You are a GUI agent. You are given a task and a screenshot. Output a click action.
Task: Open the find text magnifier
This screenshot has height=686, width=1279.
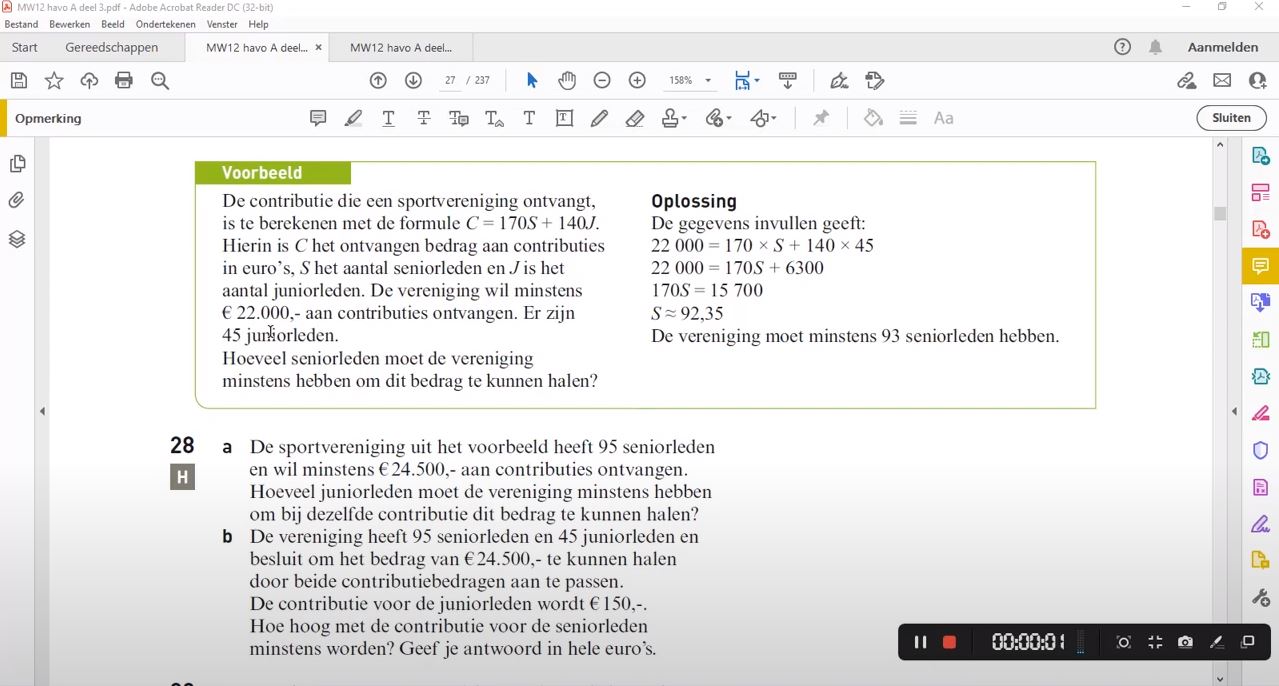coord(160,81)
